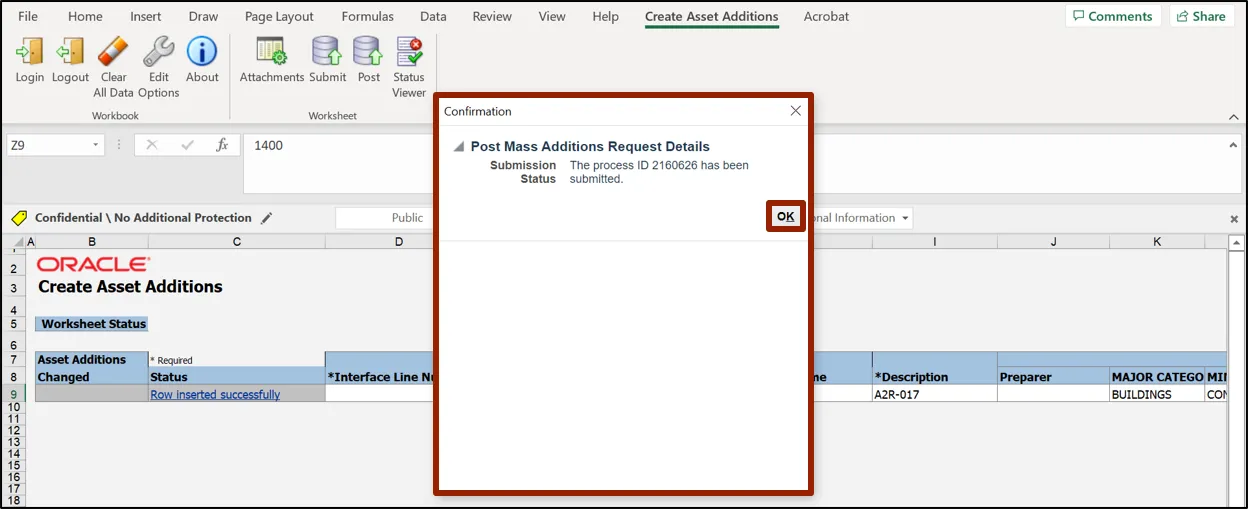This screenshot has width=1248, height=509.
Task: Select the BUILDINGS category cell
Action: (x=1157, y=395)
